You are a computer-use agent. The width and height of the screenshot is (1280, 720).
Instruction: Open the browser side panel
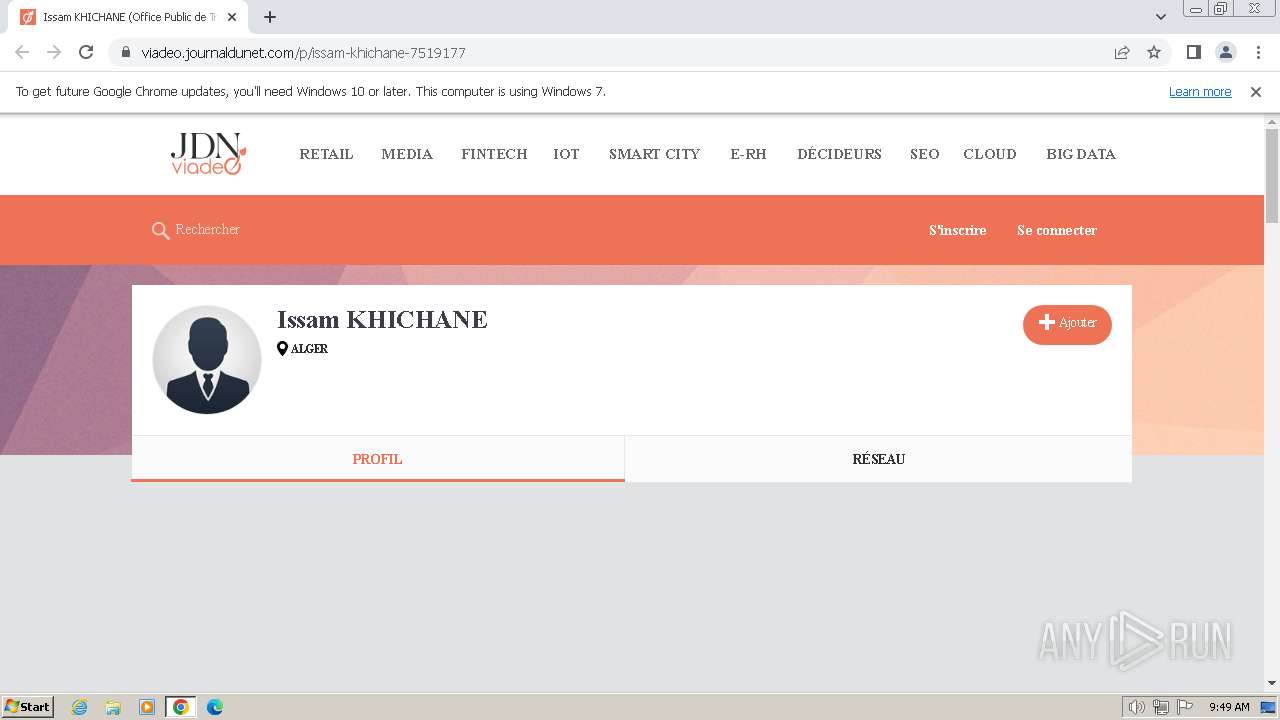pyautogui.click(x=1193, y=52)
